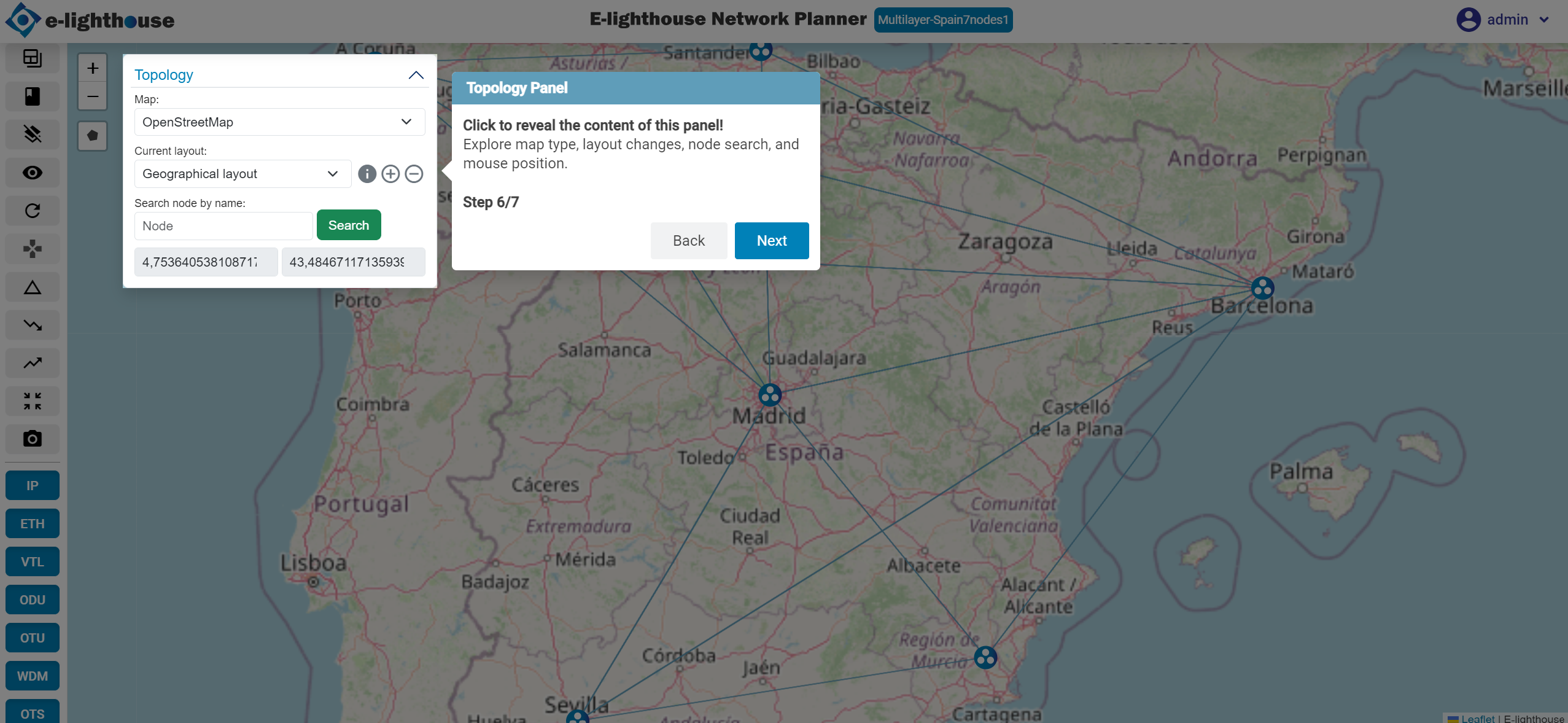Viewport: 1568px width, 723px height.
Task: Click the add layout plus circle icon
Action: [390, 174]
